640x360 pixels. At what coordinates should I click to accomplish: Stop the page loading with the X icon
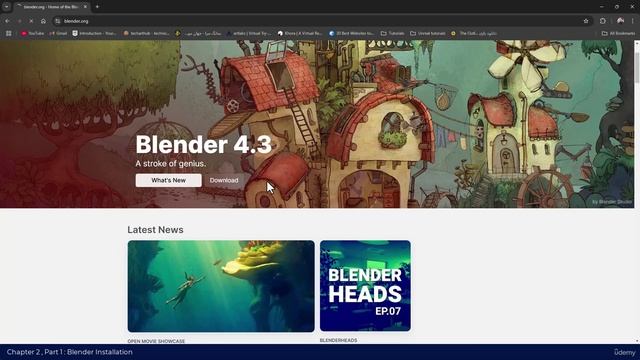(31, 21)
